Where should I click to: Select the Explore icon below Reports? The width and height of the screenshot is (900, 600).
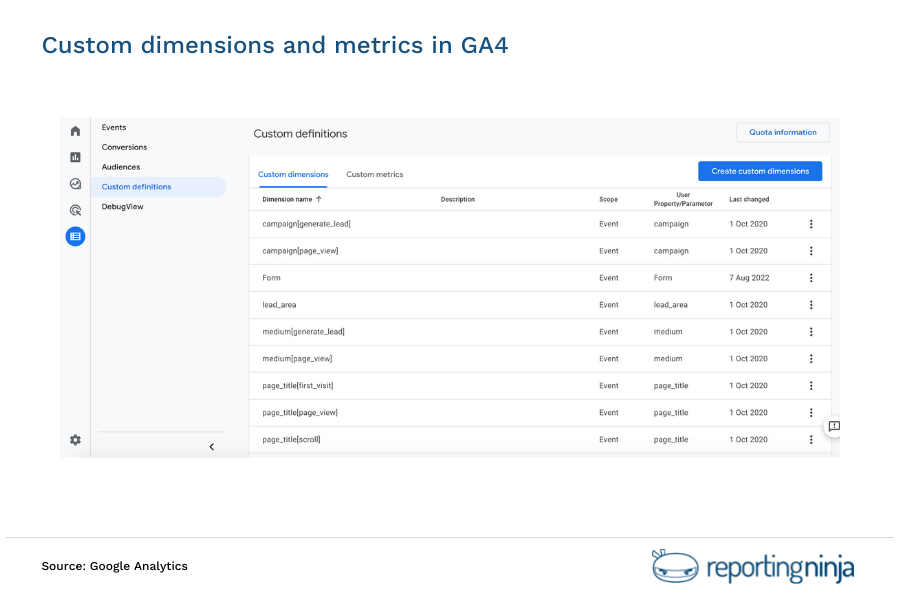tap(75, 183)
